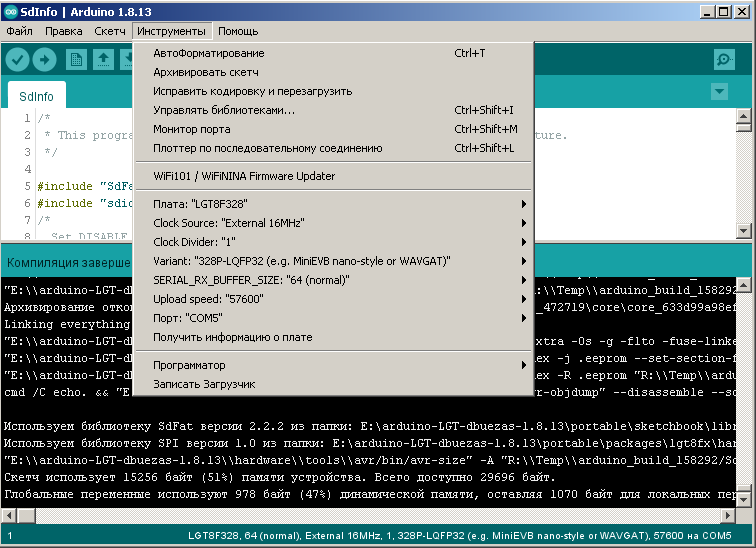
Task: Expand Clock Source: "External 16MHz" submenu
Action: pos(333,223)
